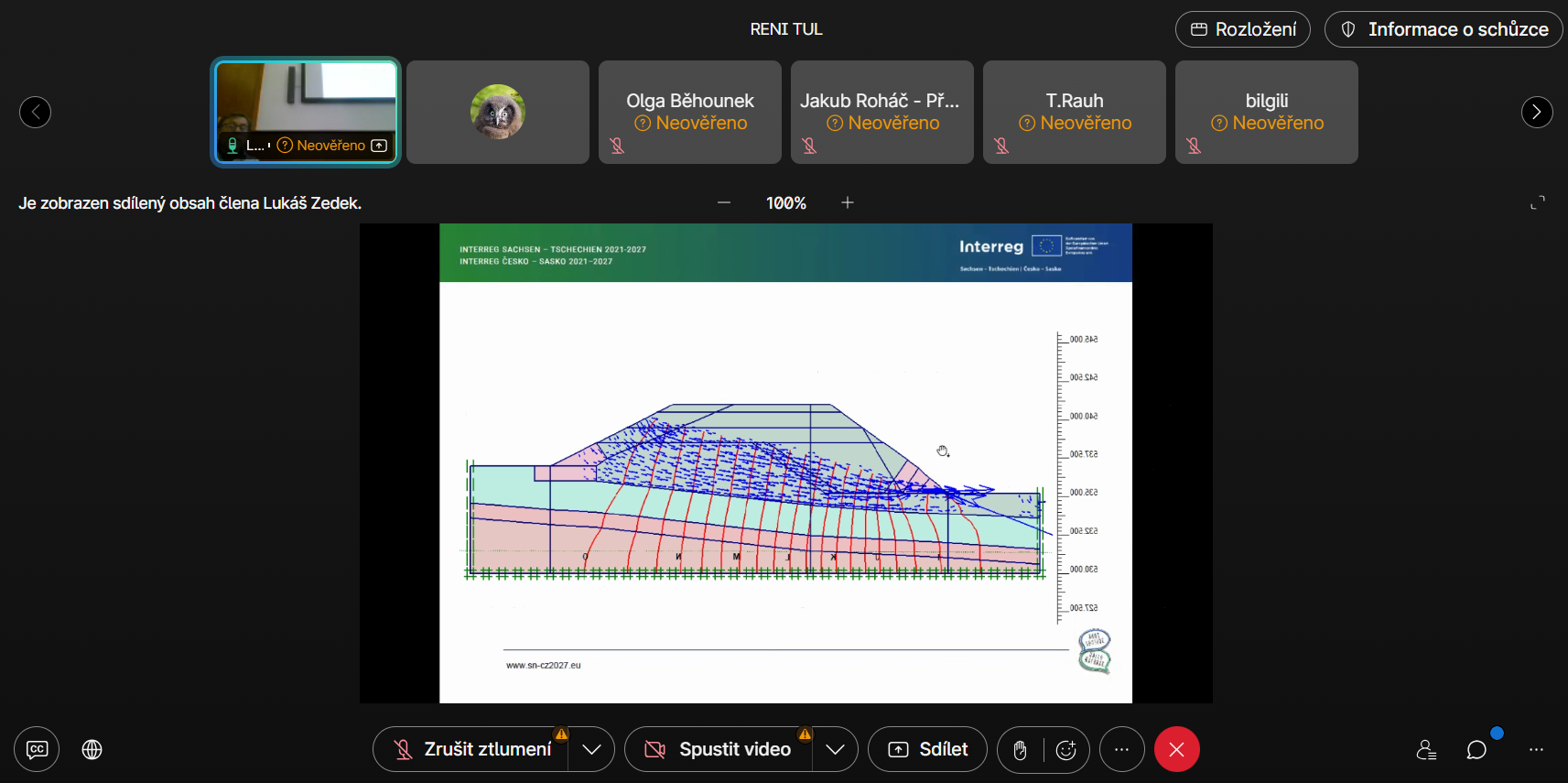1568x783 pixels.
Task: Zoom in shared content with plus button
Action: 848,202
